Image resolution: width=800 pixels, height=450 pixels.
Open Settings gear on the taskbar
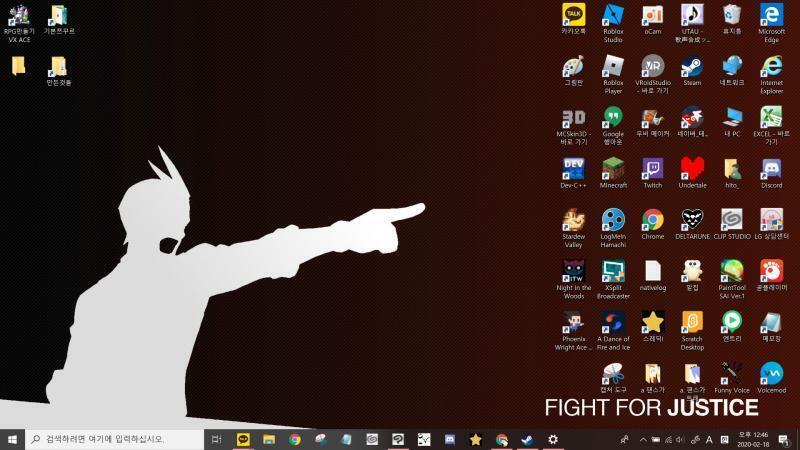pyautogui.click(x=553, y=439)
